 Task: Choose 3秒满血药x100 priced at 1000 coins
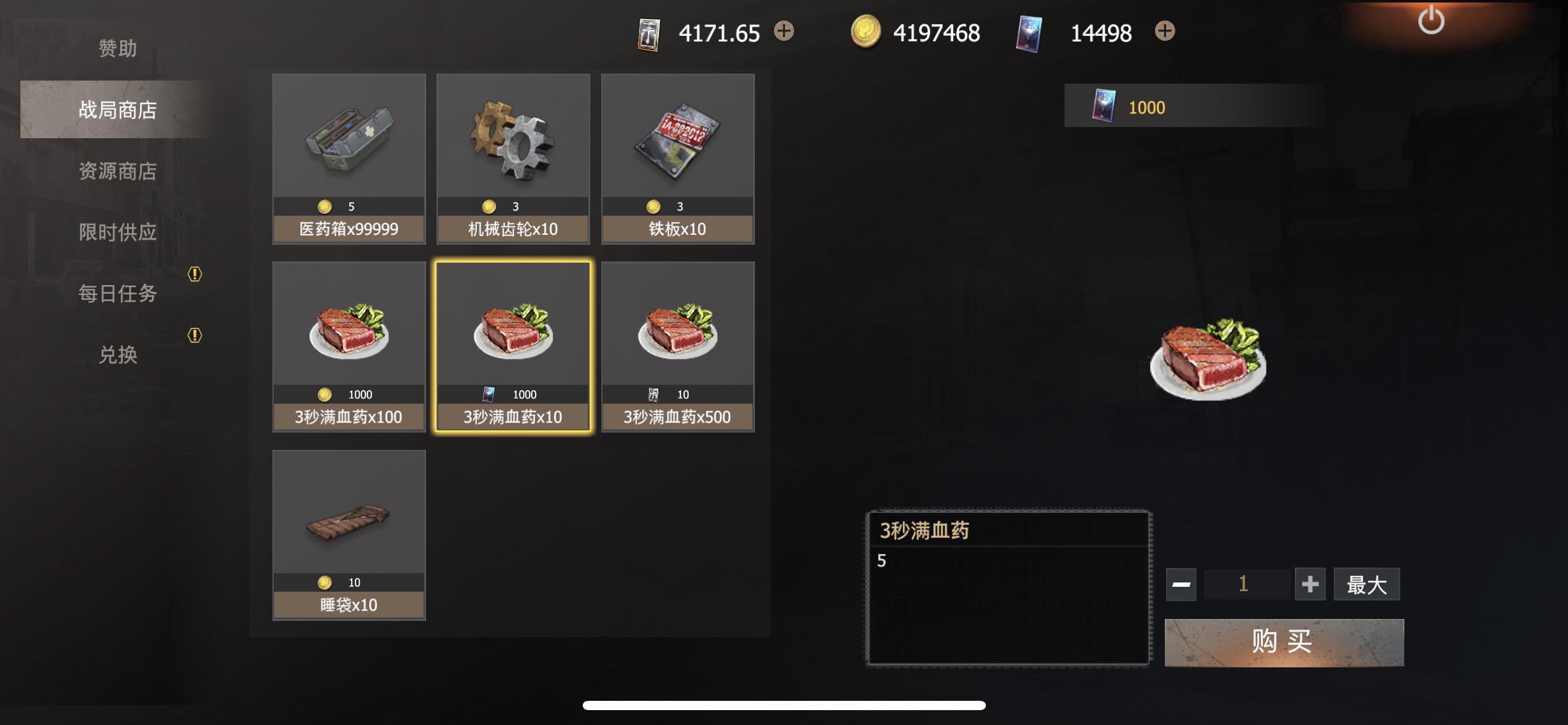(349, 347)
